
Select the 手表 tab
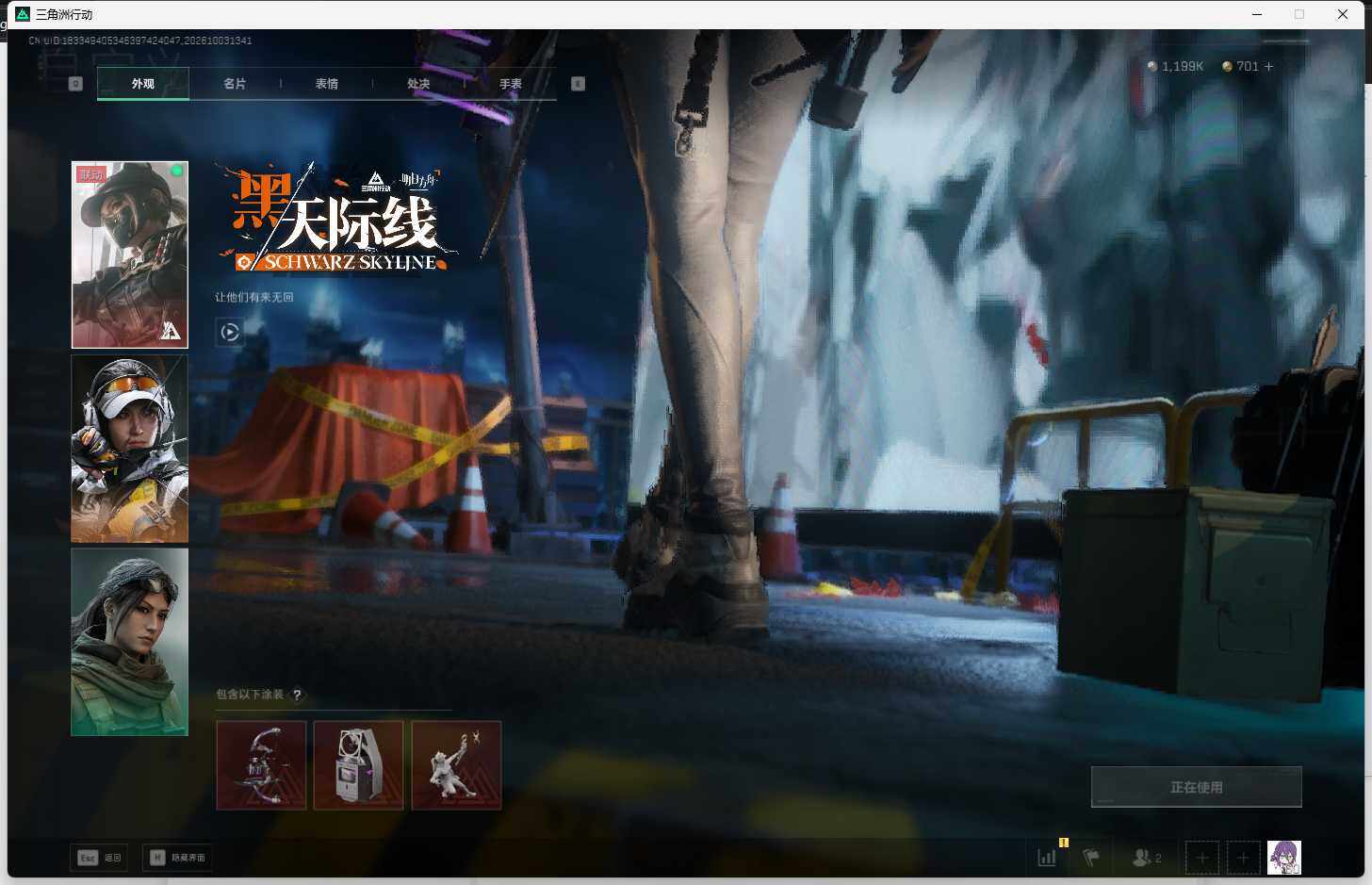tap(511, 84)
